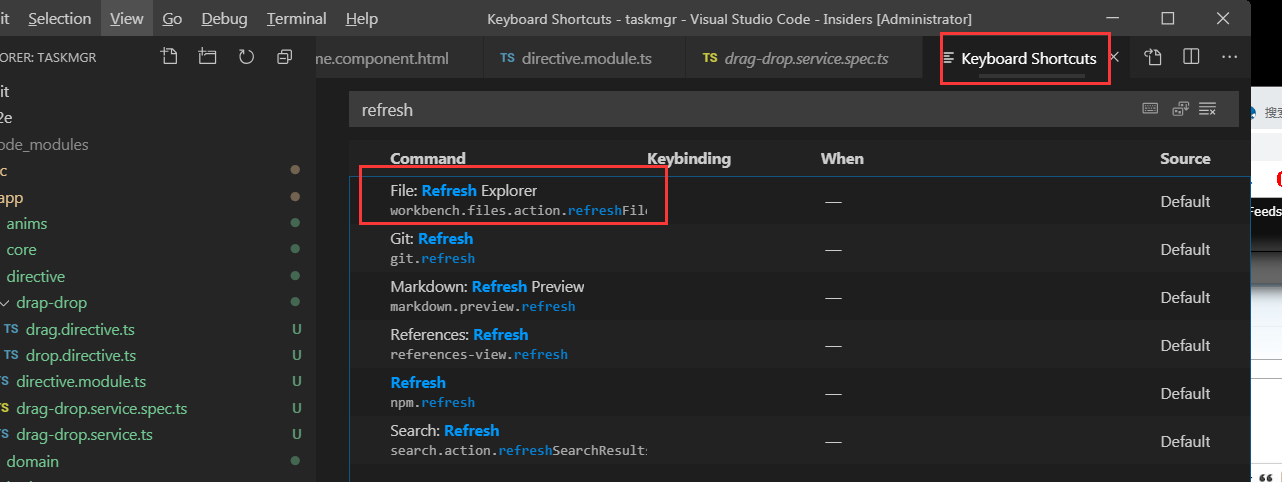The height and width of the screenshot is (482, 1282).
Task: Open the View menu
Action: point(127,19)
